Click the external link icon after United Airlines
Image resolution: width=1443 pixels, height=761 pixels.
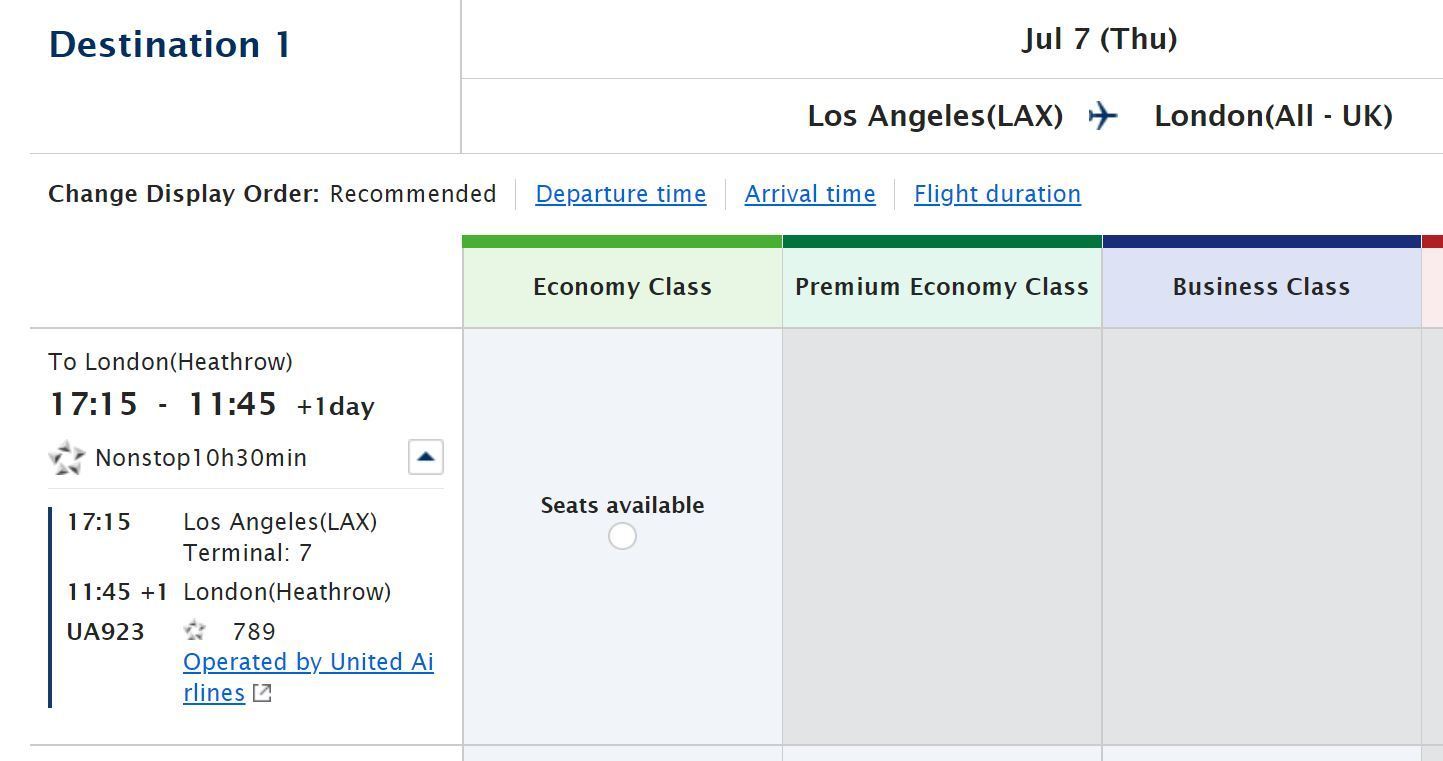(x=262, y=693)
